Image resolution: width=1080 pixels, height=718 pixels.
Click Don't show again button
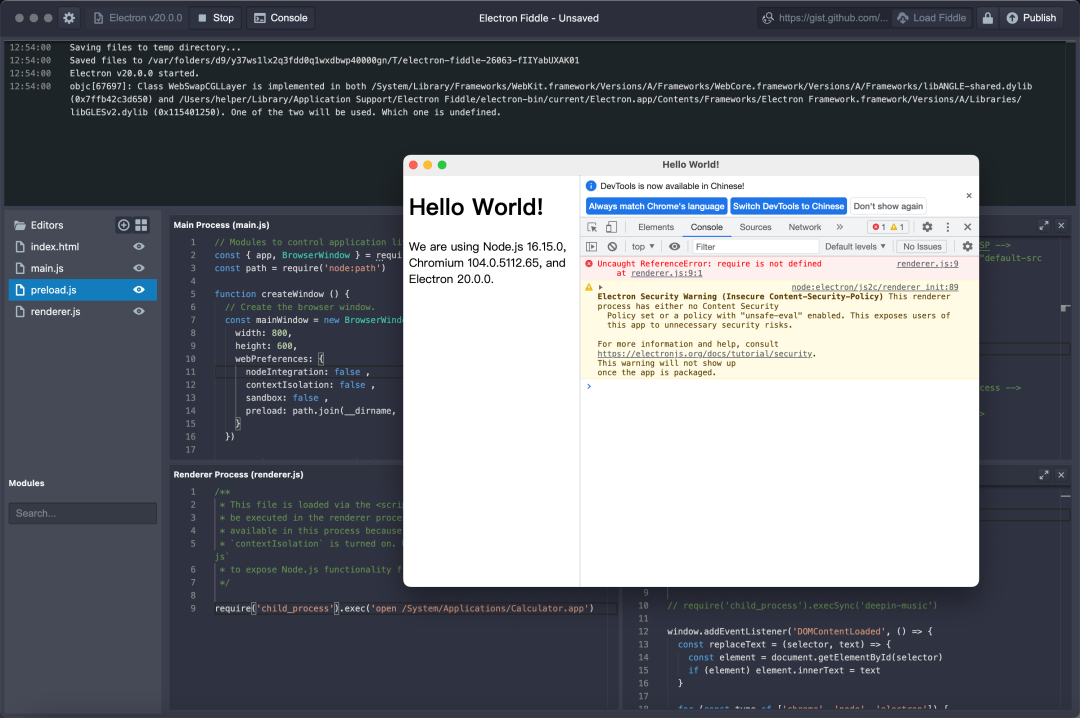(x=888, y=206)
